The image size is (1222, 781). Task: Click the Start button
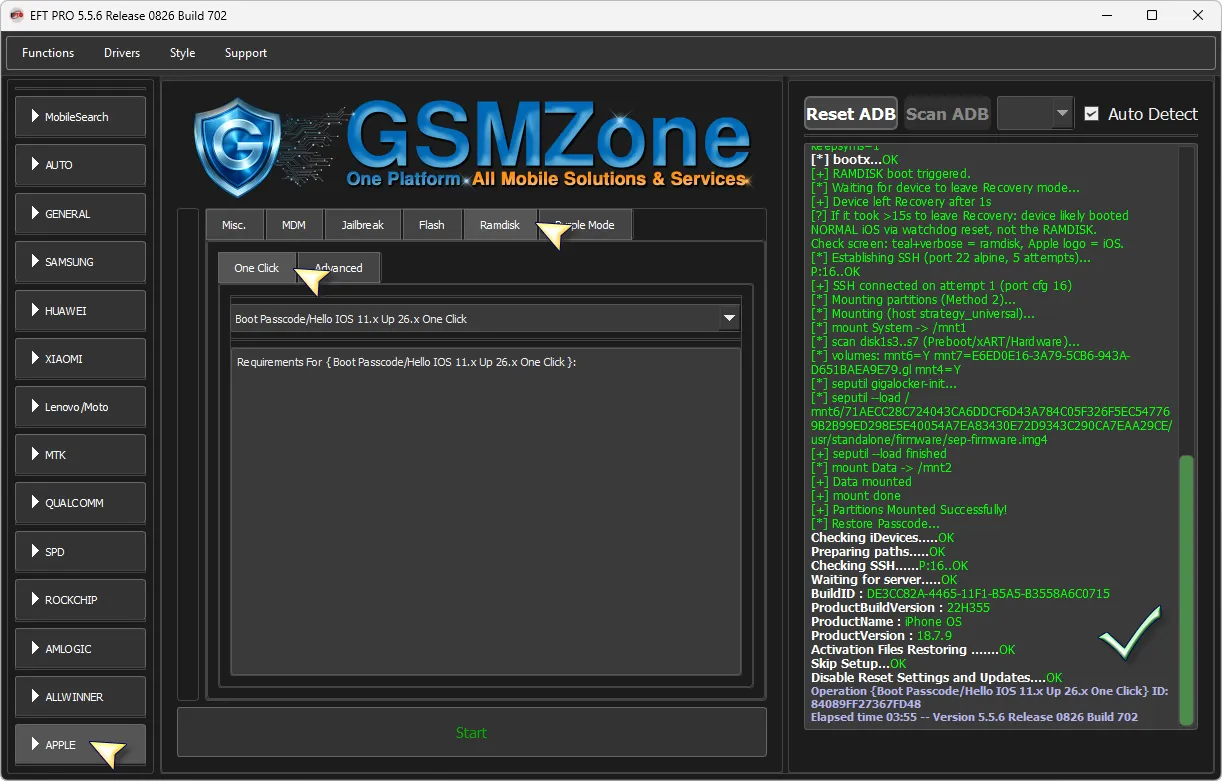point(472,733)
